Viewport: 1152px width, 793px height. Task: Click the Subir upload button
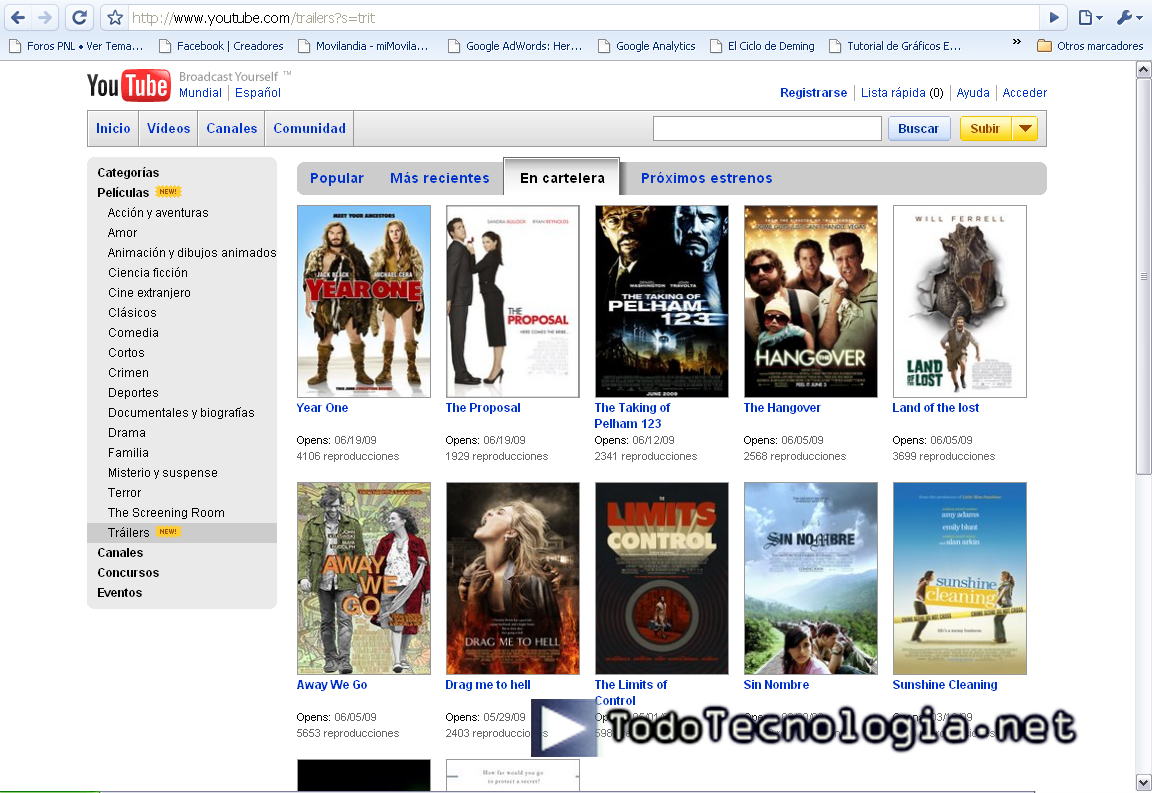coord(985,129)
